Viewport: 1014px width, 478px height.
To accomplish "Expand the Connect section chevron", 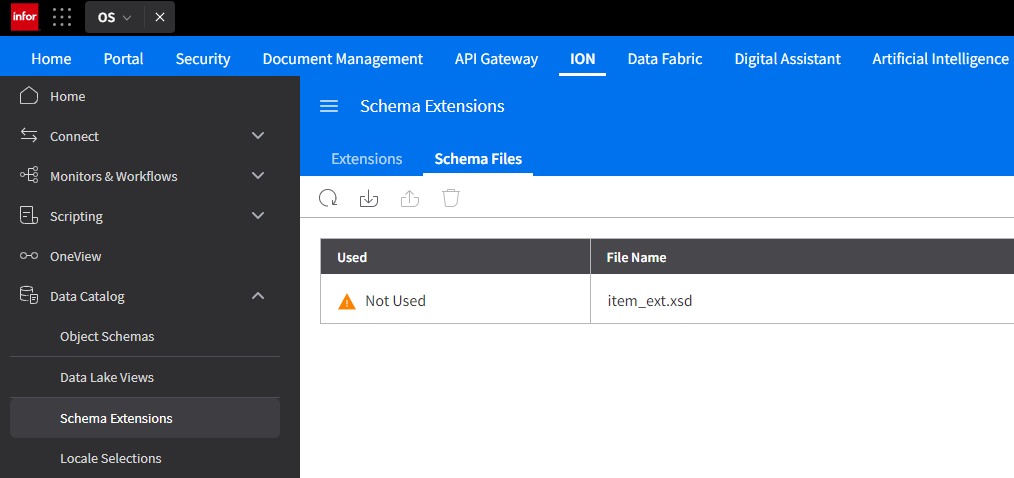I will coord(258,136).
